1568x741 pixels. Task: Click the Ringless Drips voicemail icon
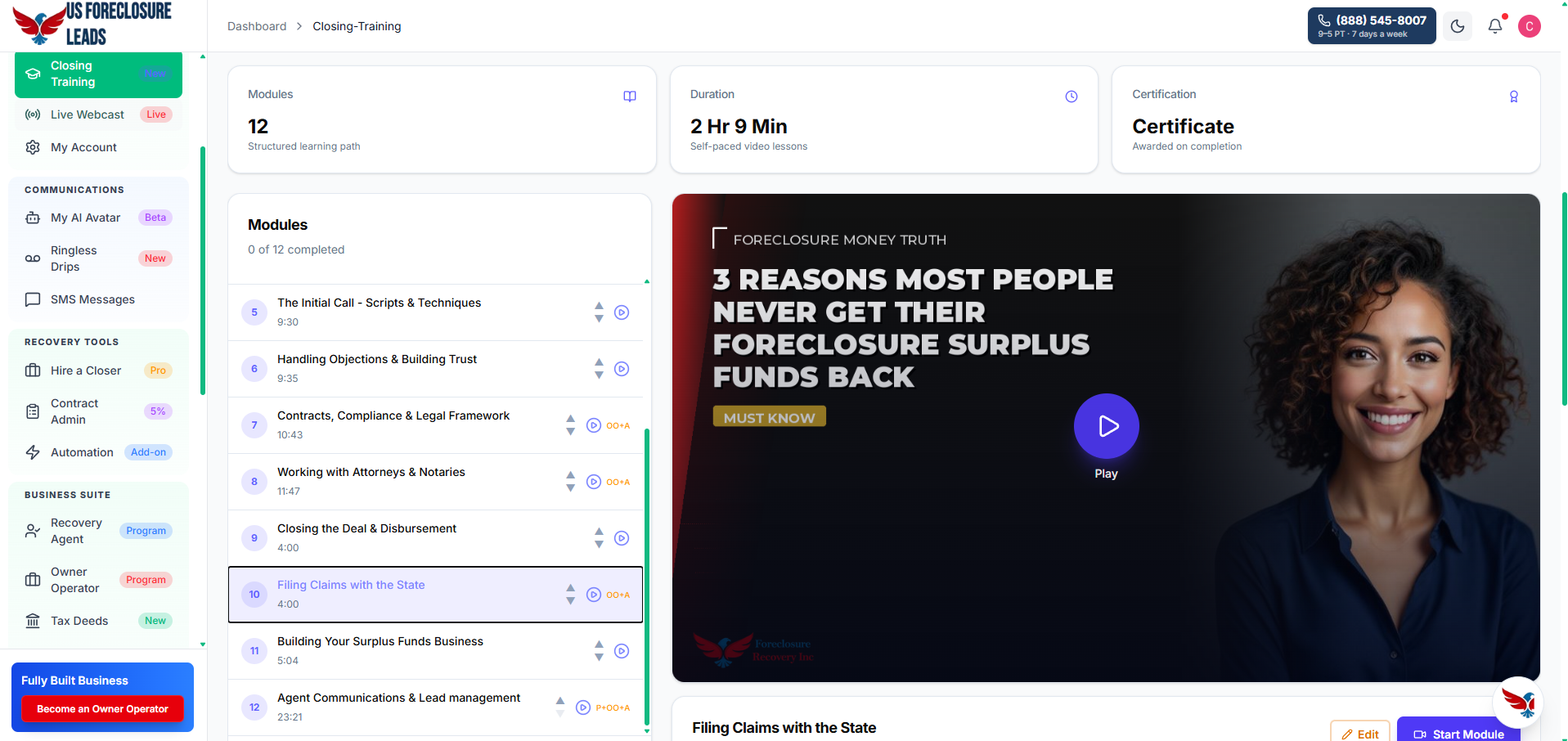click(33, 258)
